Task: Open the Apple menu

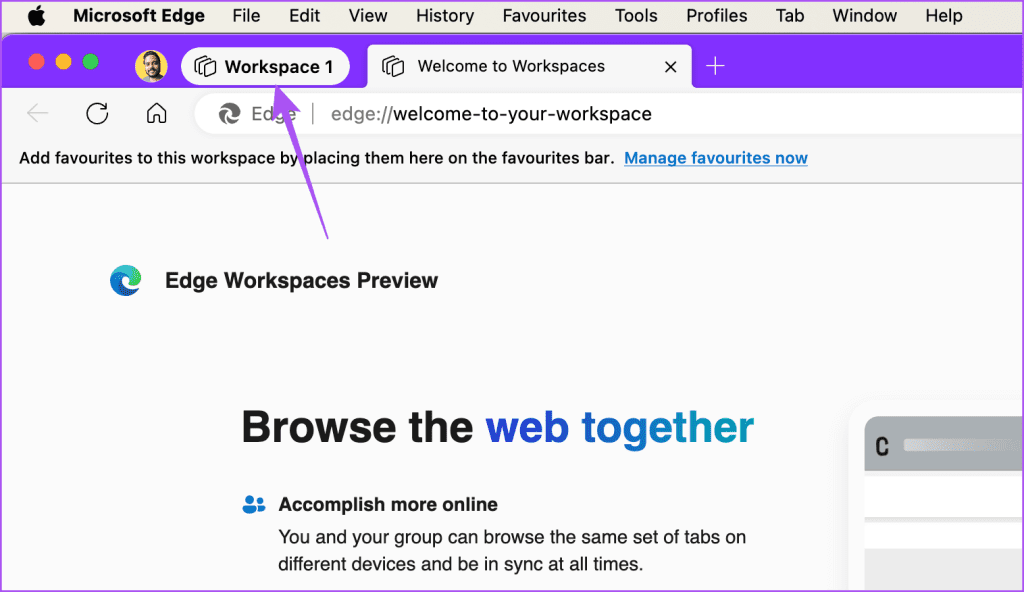Action: tap(35, 15)
